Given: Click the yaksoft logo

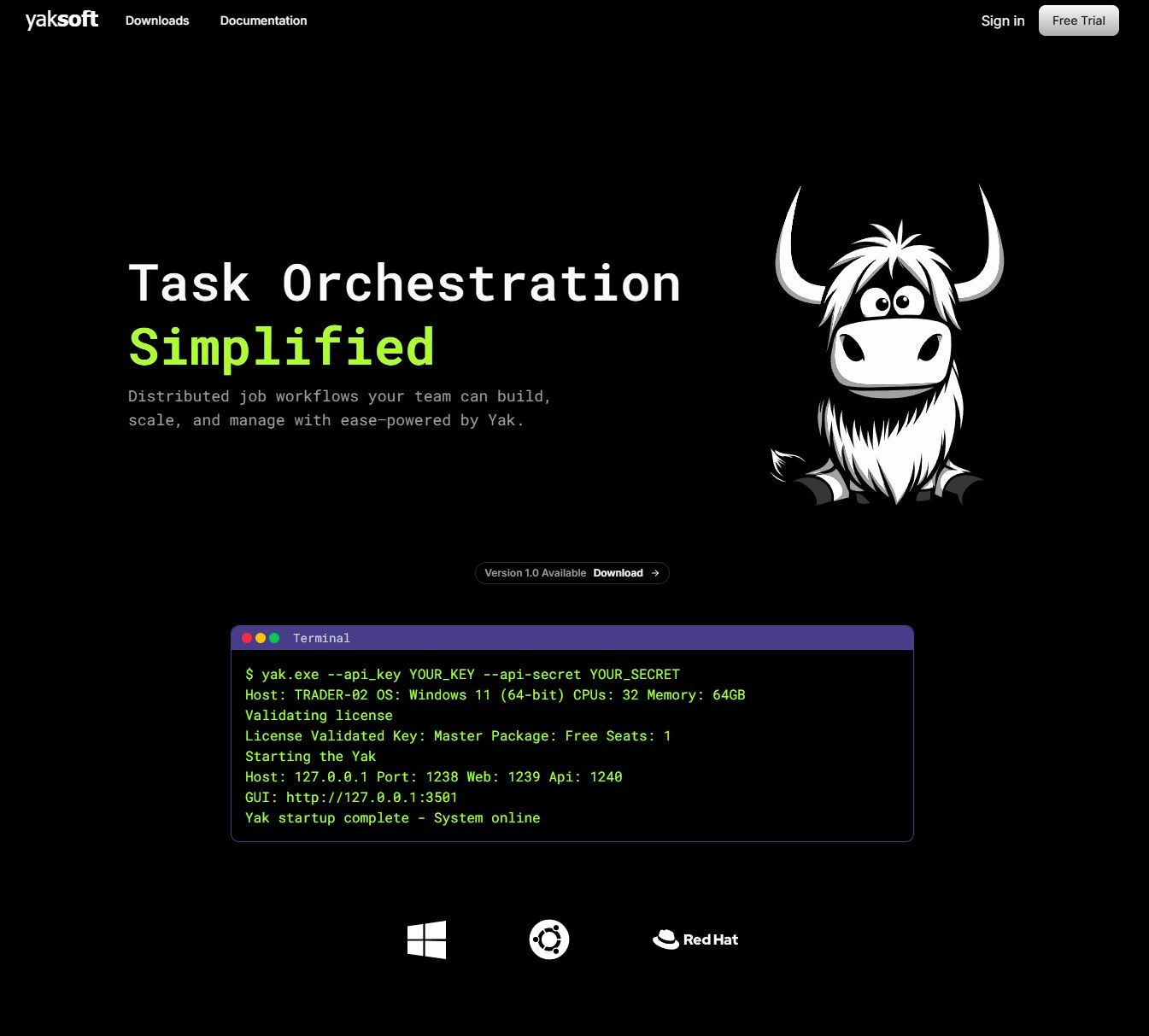Looking at the screenshot, I should [60, 20].
